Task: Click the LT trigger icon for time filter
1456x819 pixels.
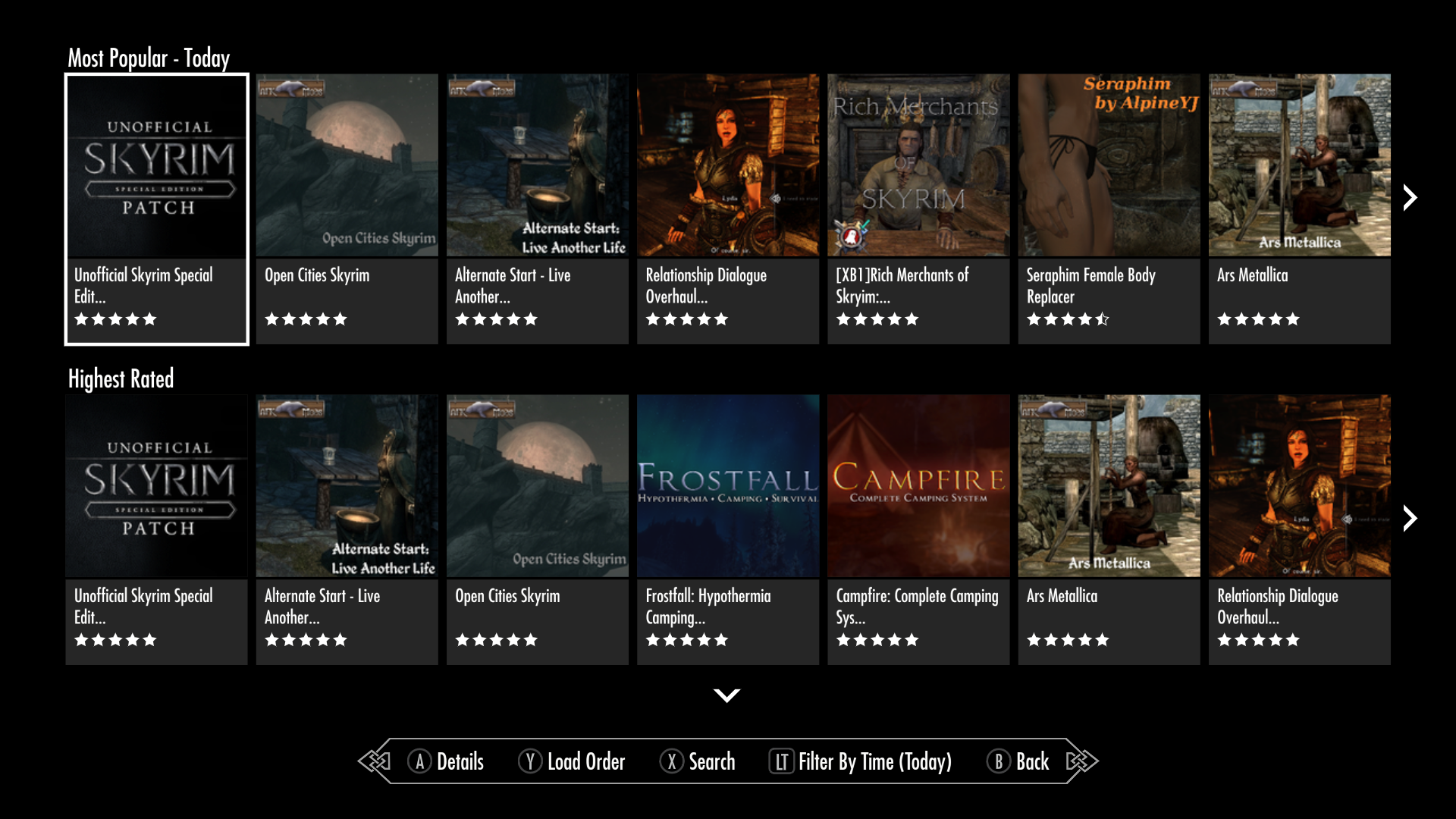Action: pyautogui.click(x=781, y=761)
